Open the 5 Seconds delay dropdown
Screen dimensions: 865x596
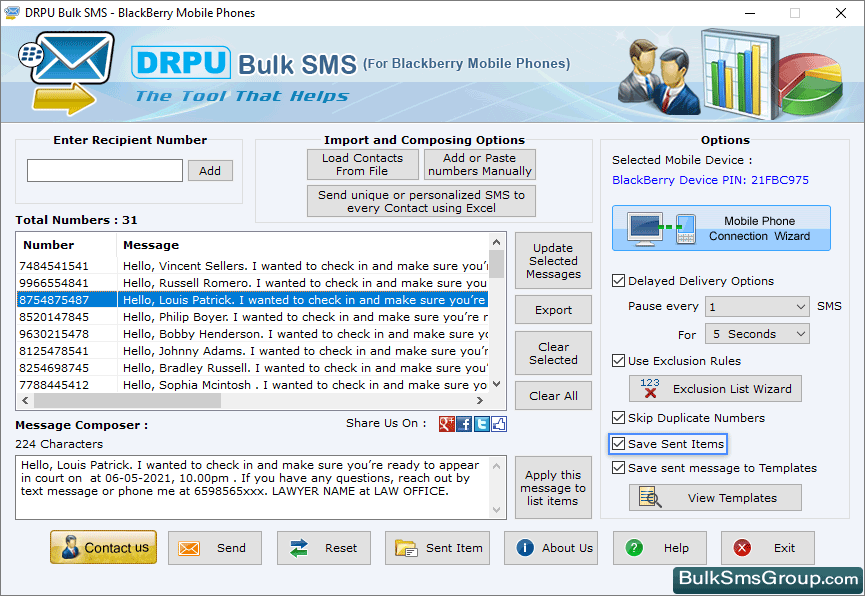tap(757, 334)
